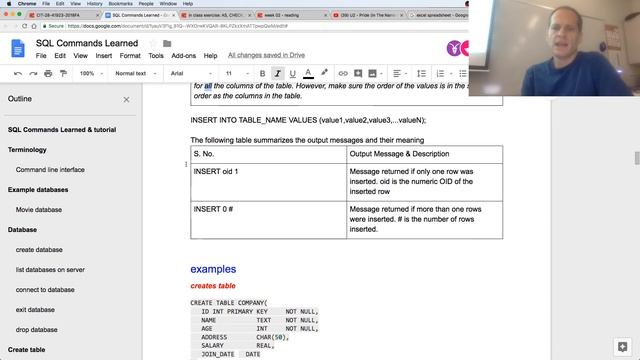Viewport: 640px width, 360px height.
Task: Open the Add-ons menu
Action: click(x=183, y=56)
